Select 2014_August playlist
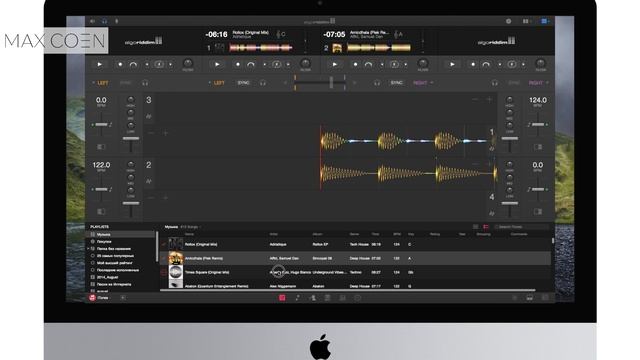Screen dimensions: 640x360 point(121,277)
